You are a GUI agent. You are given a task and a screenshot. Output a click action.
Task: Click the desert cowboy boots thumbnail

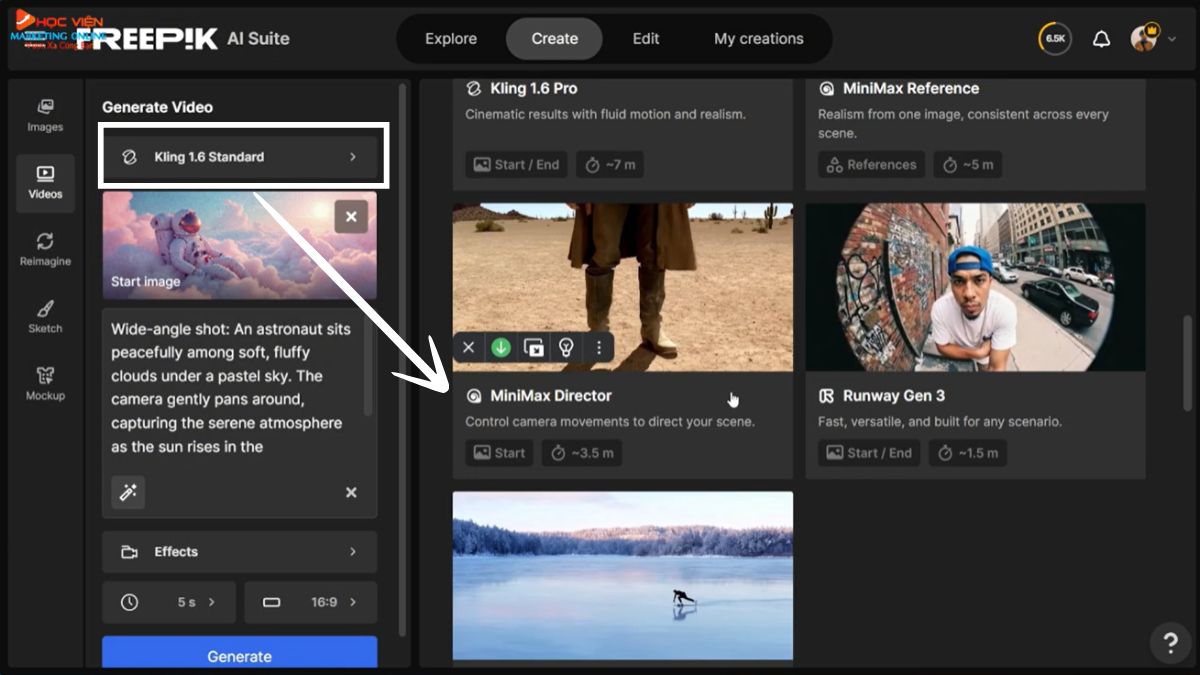(x=623, y=288)
